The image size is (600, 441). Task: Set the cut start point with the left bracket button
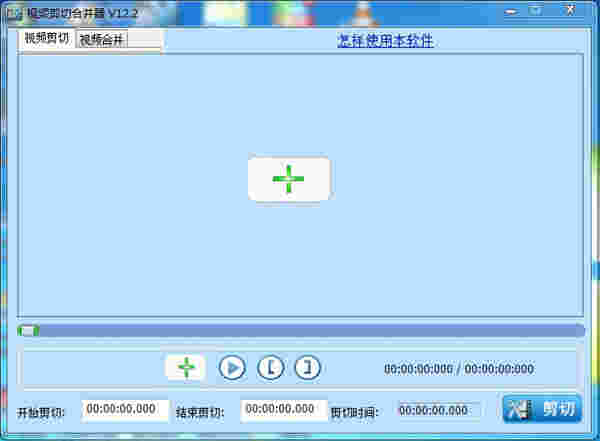point(271,368)
